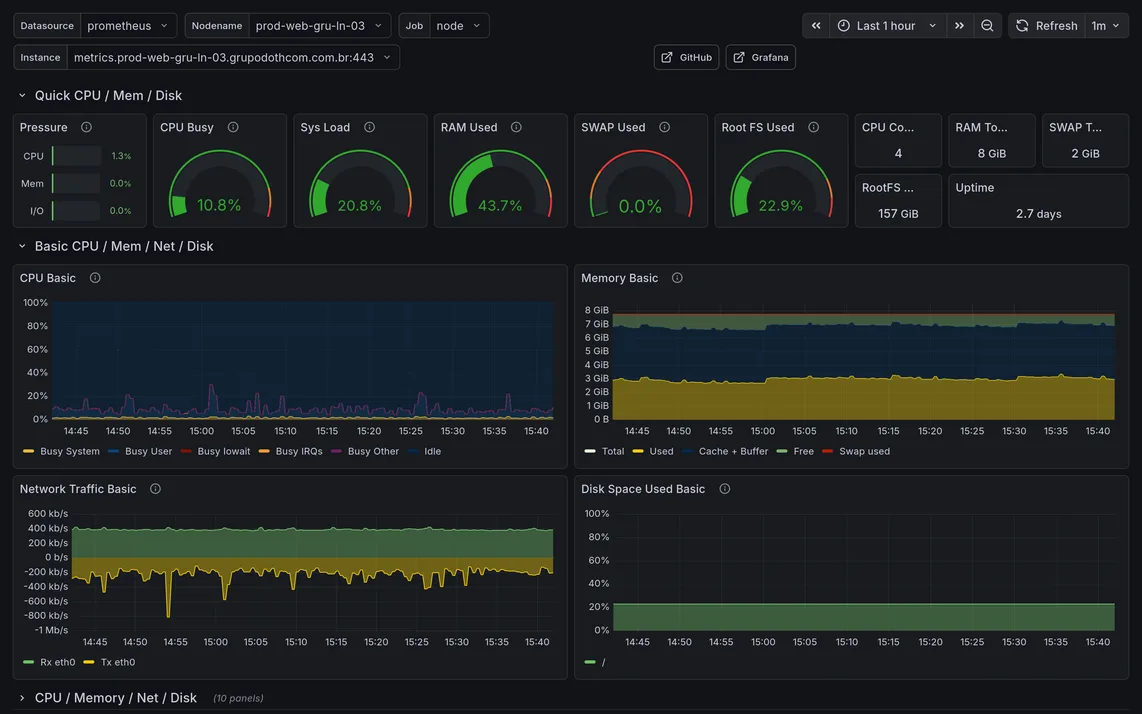Open the refresh interval 1m dropdown

[x=1106, y=26]
